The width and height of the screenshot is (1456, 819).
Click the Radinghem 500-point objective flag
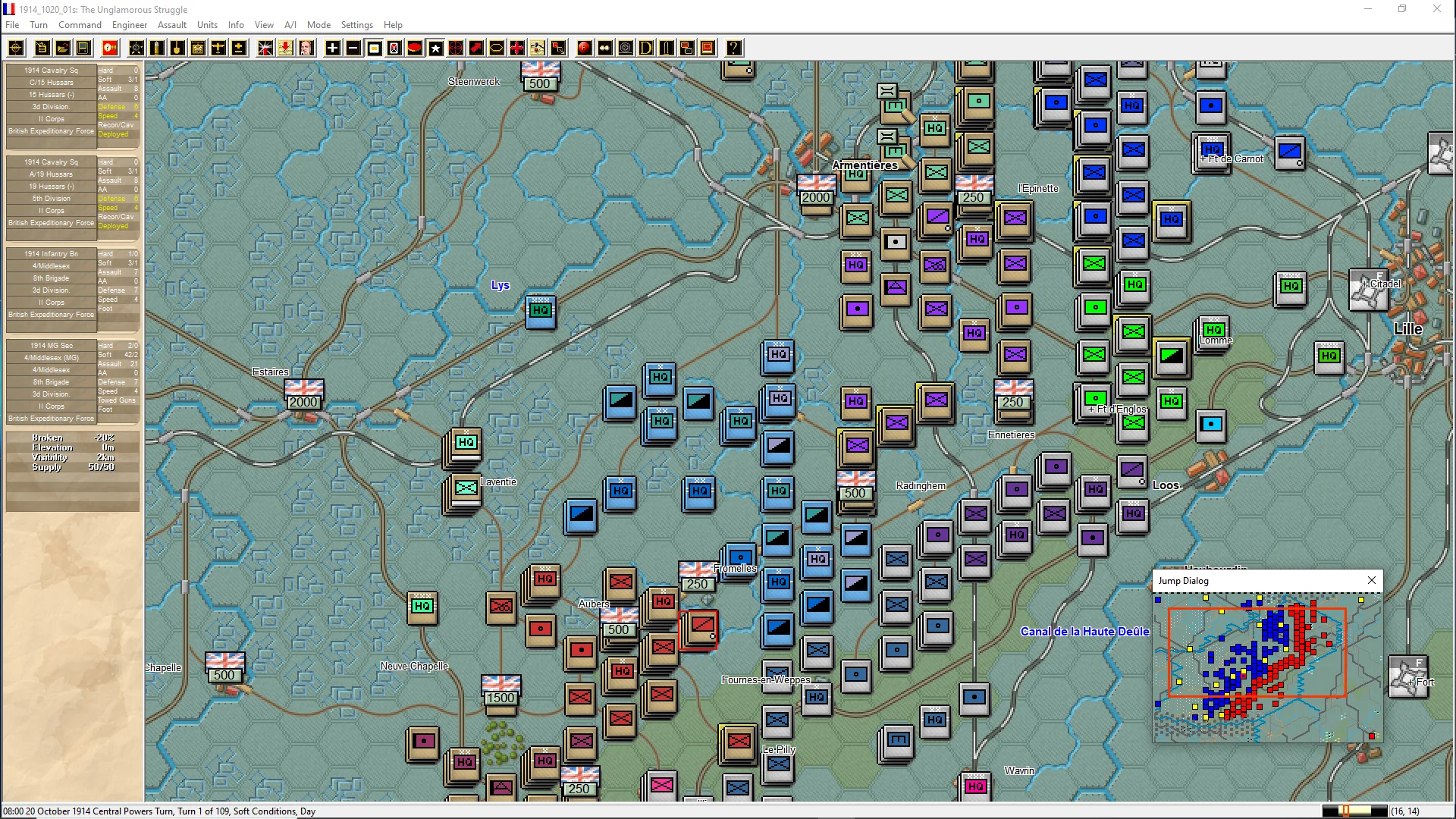coord(855,485)
